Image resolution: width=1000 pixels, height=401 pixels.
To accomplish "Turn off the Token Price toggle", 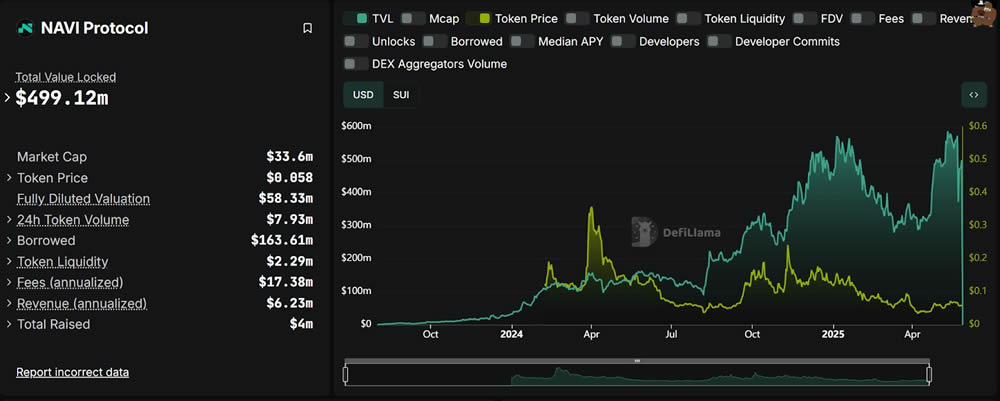I will 478,18.
